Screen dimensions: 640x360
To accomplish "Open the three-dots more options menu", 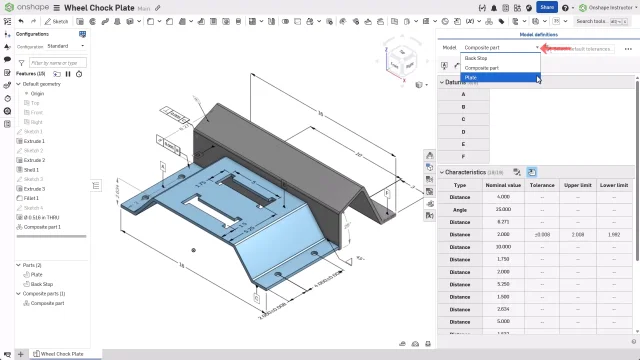I will (628, 49).
